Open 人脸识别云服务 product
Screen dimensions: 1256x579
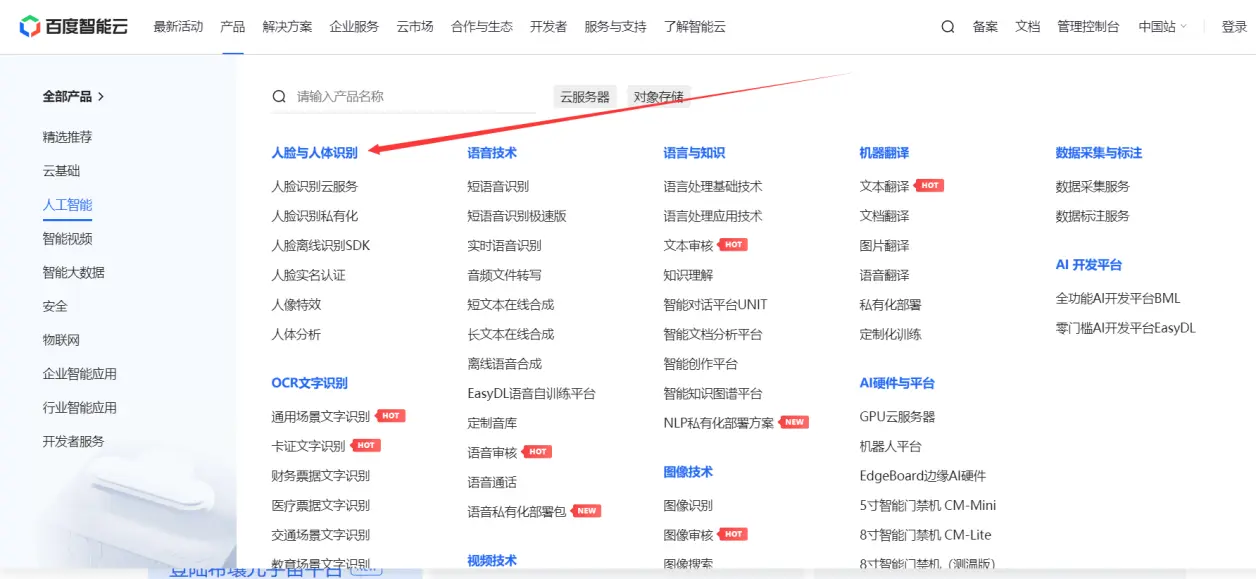314,186
